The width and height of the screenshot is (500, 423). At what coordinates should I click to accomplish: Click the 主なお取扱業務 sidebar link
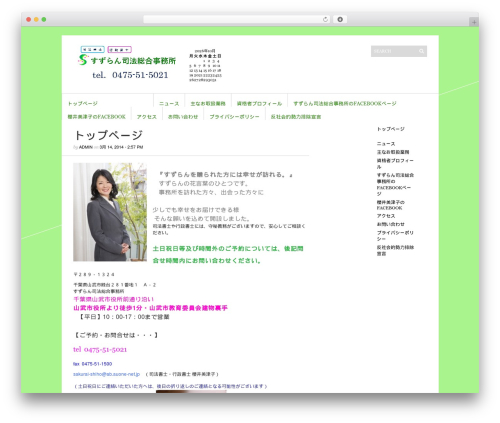(393, 152)
